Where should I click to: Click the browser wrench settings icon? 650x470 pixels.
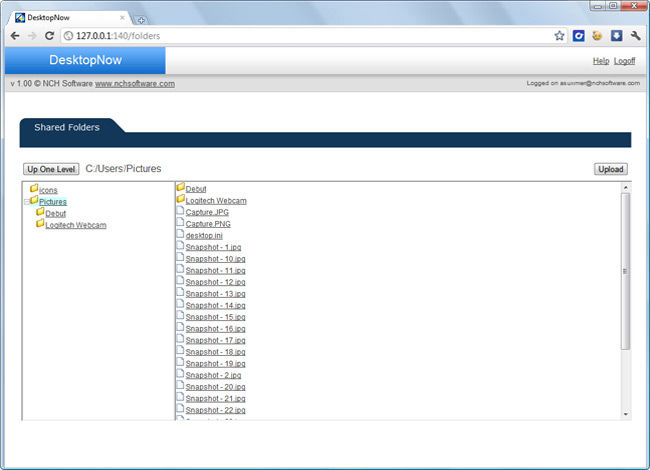pos(635,36)
